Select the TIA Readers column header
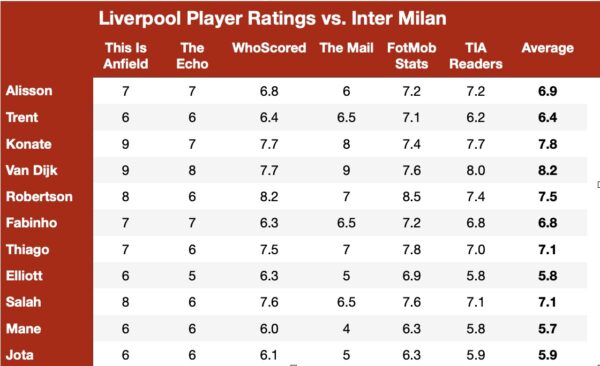This screenshot has height=366, width=600. (x=476, y=56)
